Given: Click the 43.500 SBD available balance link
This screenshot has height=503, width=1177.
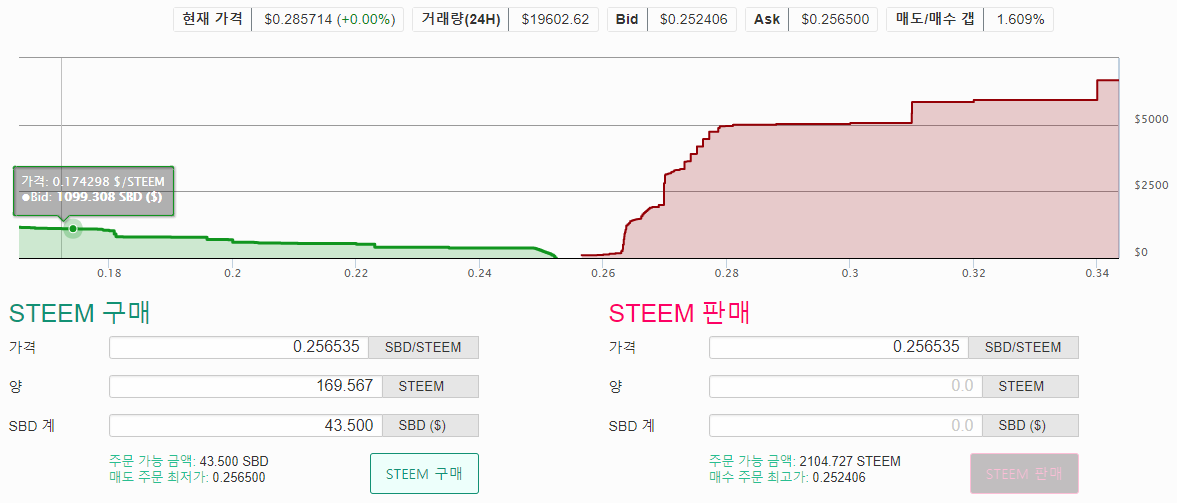Looking at the screenshot, I should [x=234, y=461].
